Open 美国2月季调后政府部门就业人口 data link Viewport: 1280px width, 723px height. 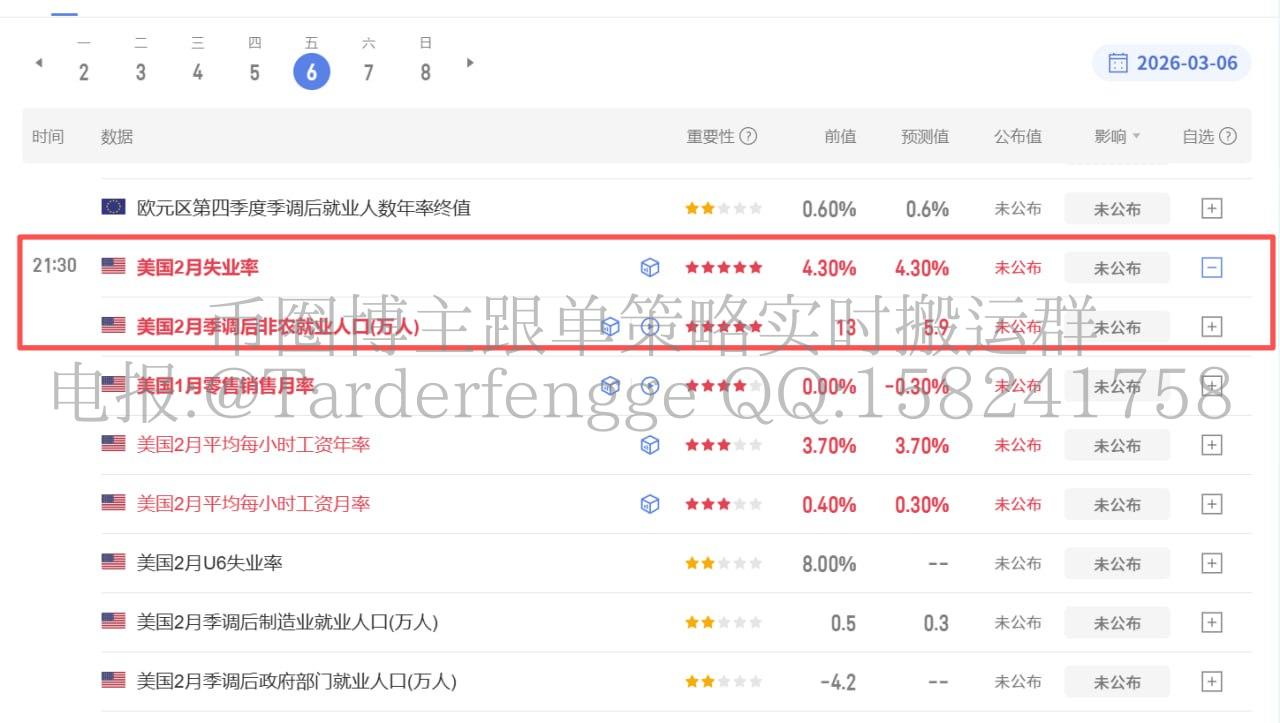(x=296, y=681)
